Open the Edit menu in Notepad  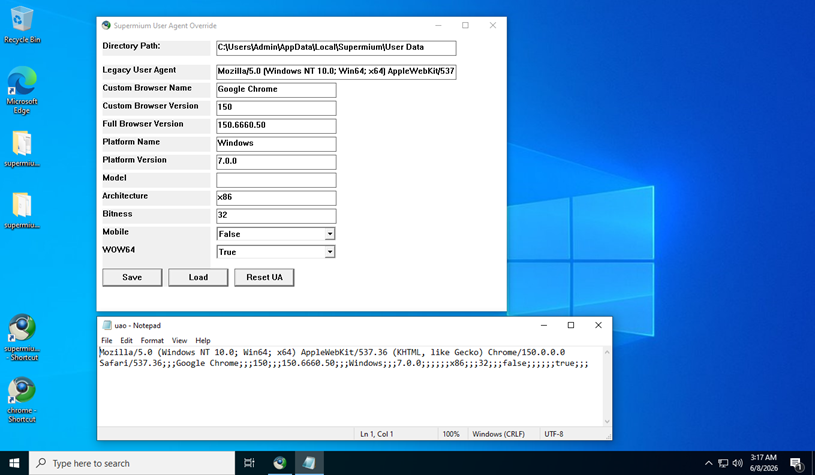(126, 340)
